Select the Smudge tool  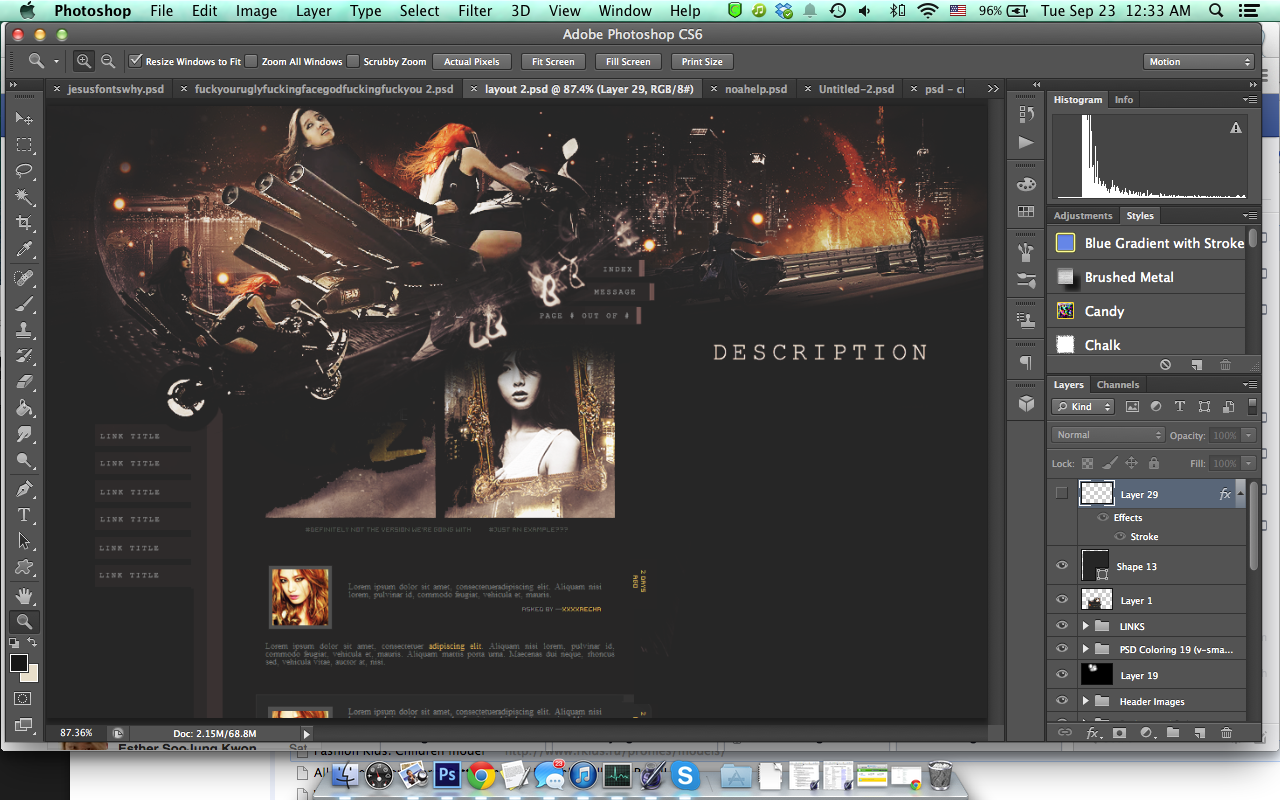tap(24, 434)
